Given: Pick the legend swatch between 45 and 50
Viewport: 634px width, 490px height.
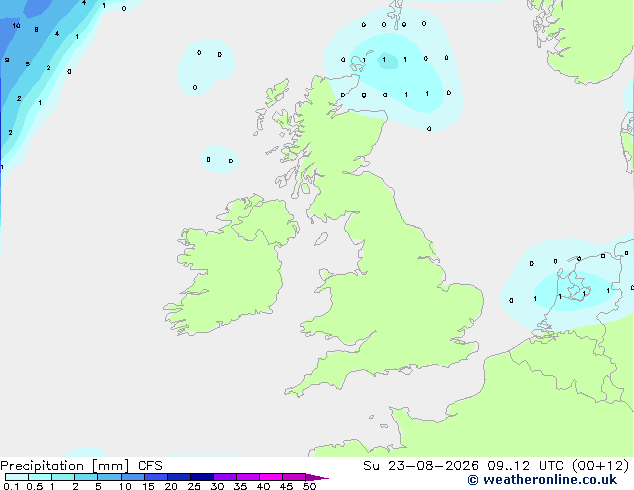Looking at the screenshot, I should (x=294, y=477).
